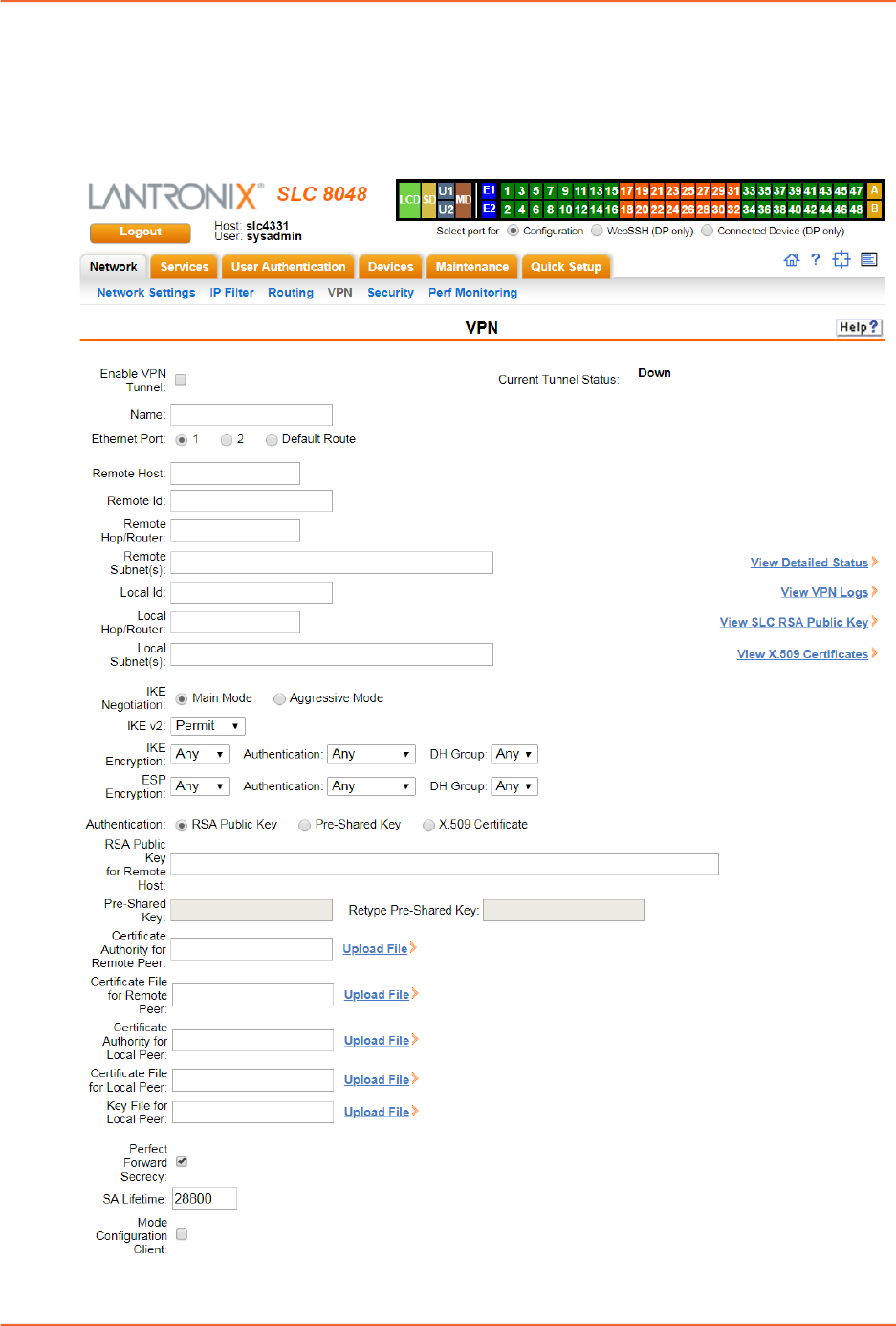
Task: Select the SD card port indicator
Action: (x=429, y=200)
